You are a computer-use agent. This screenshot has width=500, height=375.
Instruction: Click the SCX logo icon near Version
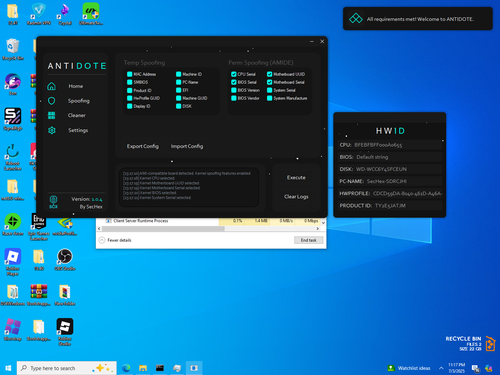click(53, 202)
